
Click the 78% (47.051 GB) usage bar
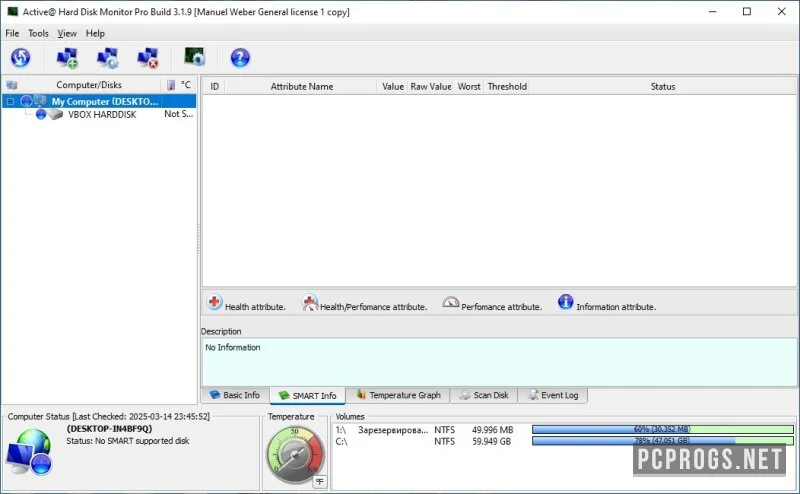coord(662,440)
